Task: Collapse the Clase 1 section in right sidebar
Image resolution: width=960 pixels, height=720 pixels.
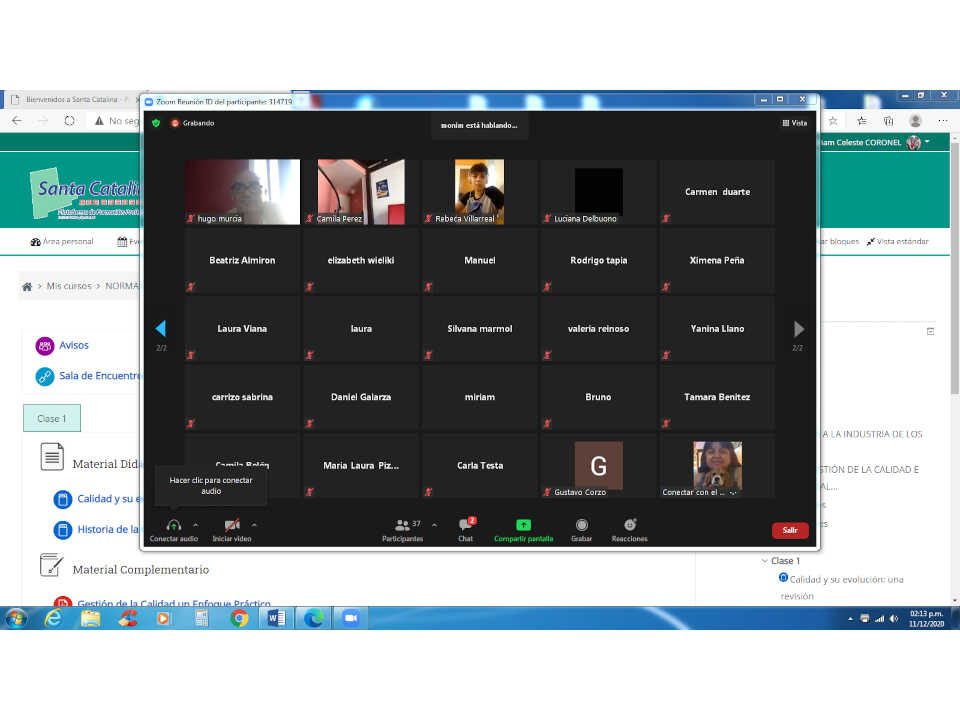Action: pyautogui.click(x=765, y=561)
